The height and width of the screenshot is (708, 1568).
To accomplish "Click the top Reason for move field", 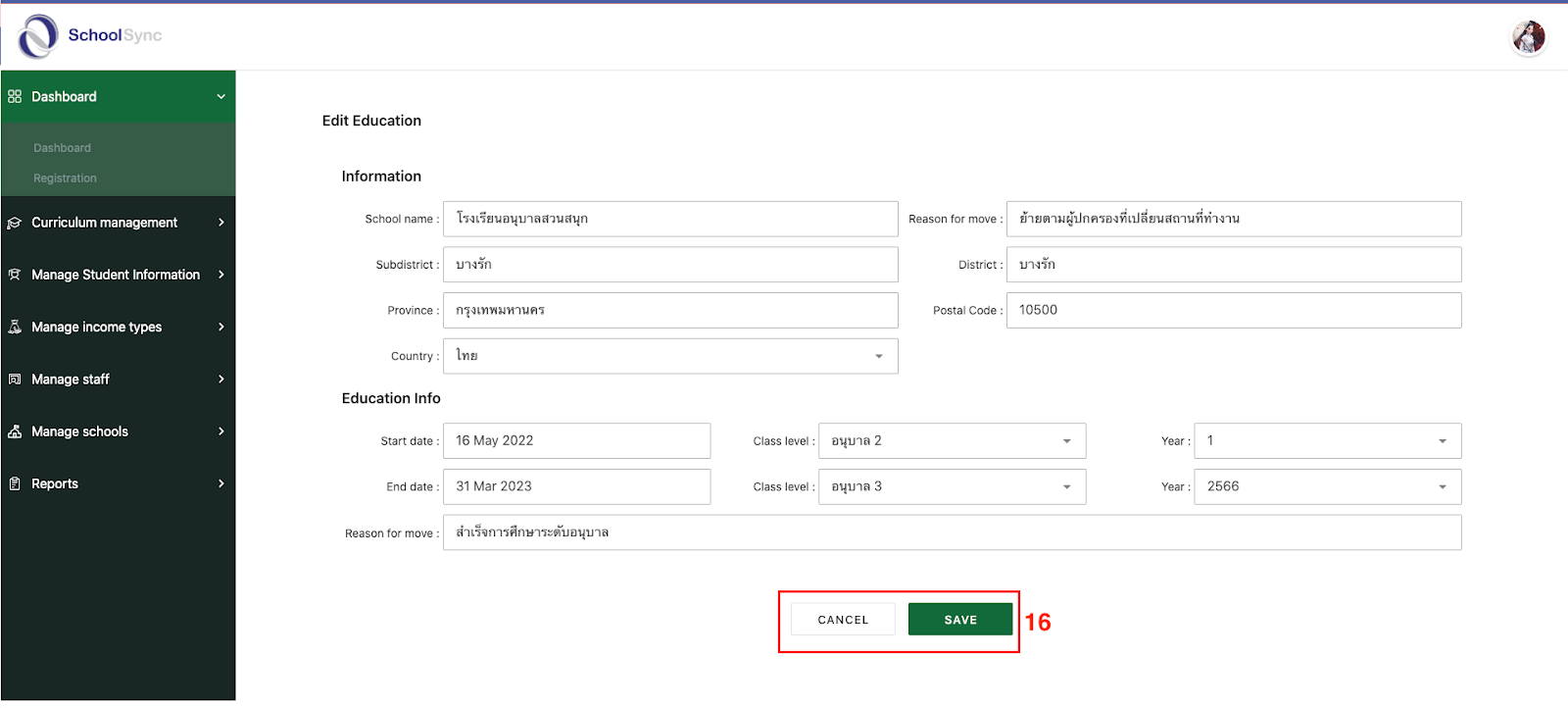I will coord(1234,219).
